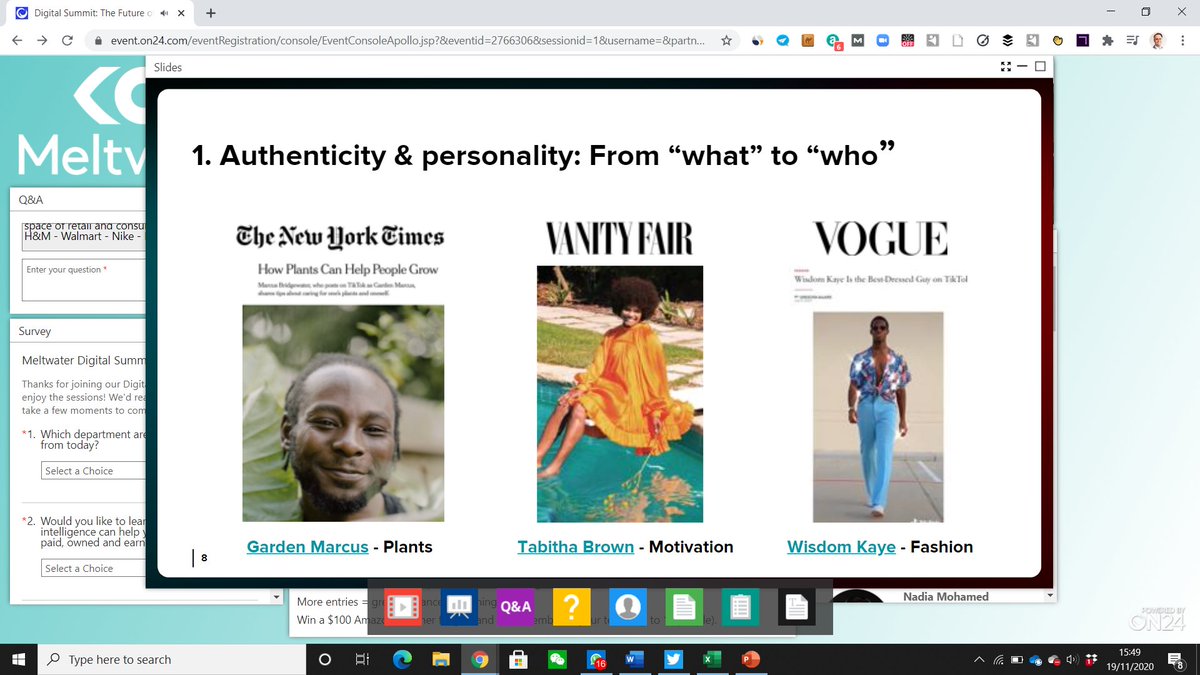Screen dimensions: 1200x675
Task: Open WeChat from taskbar
Action: click(x=557, y=659)
